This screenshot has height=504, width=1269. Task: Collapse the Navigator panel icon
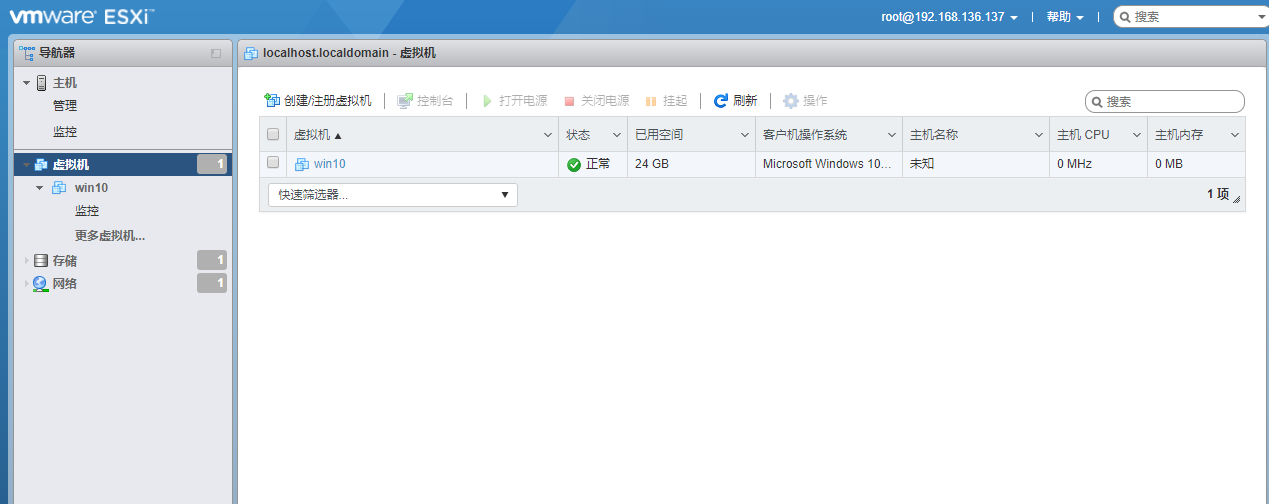(x=216, y=53)
